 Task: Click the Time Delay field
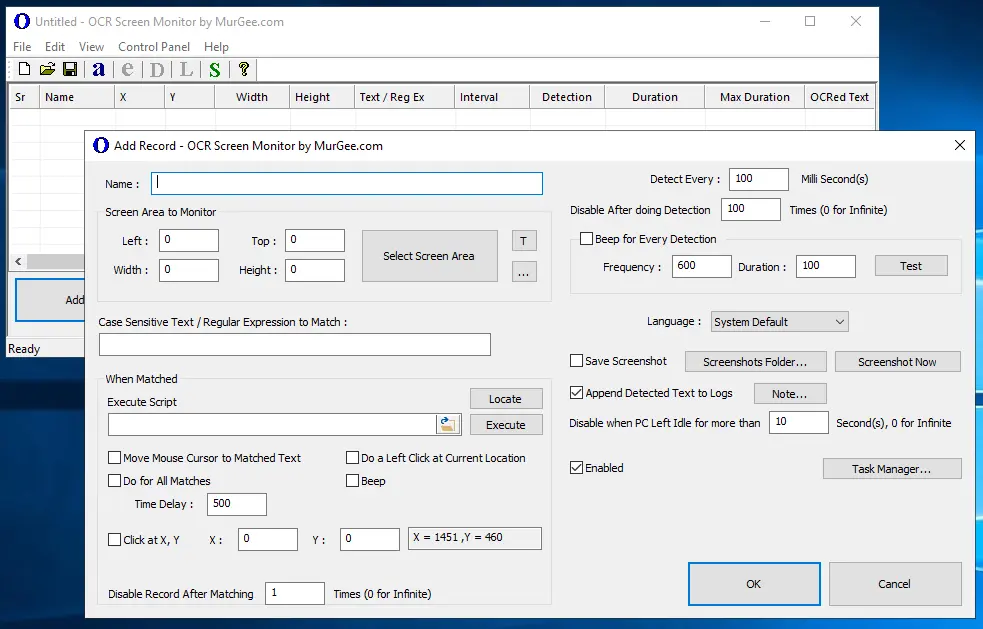[236, 504]
